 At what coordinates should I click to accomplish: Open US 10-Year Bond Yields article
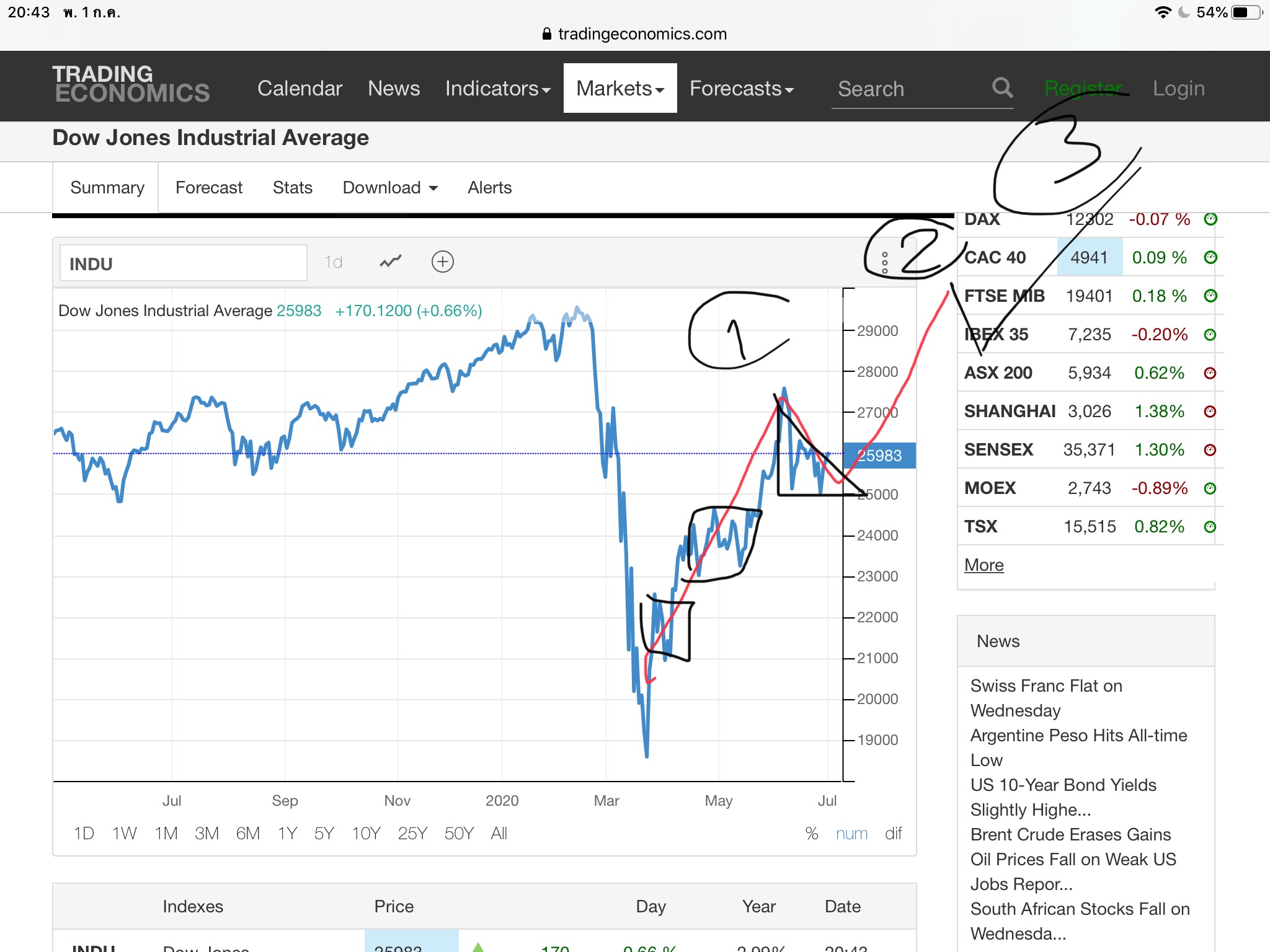[x=1063, y=797]
